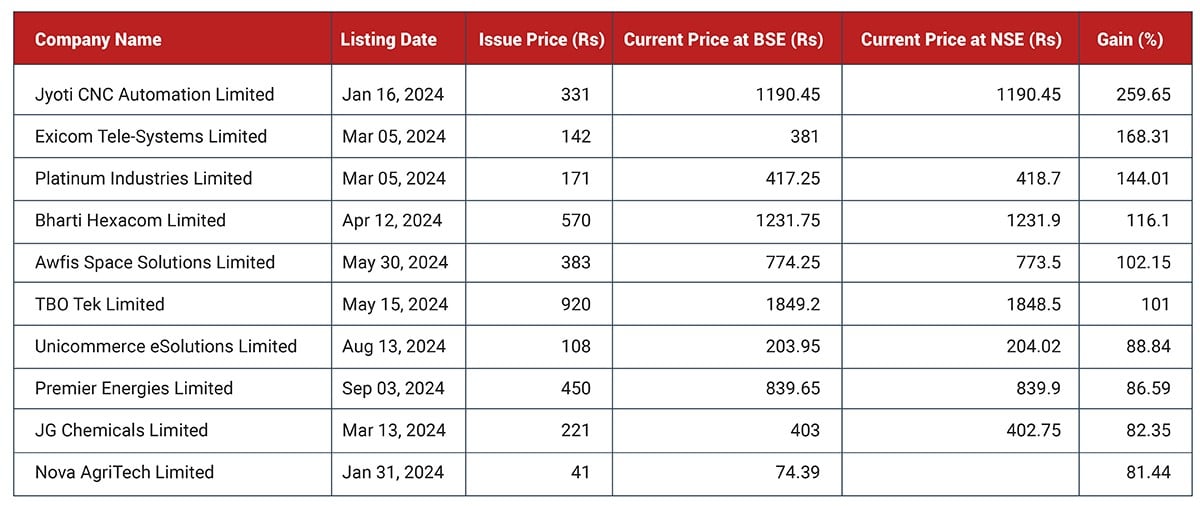Screen dimensions: 1200x506
Task: Click the Current Price at BSE header
Action: [723, 40]
